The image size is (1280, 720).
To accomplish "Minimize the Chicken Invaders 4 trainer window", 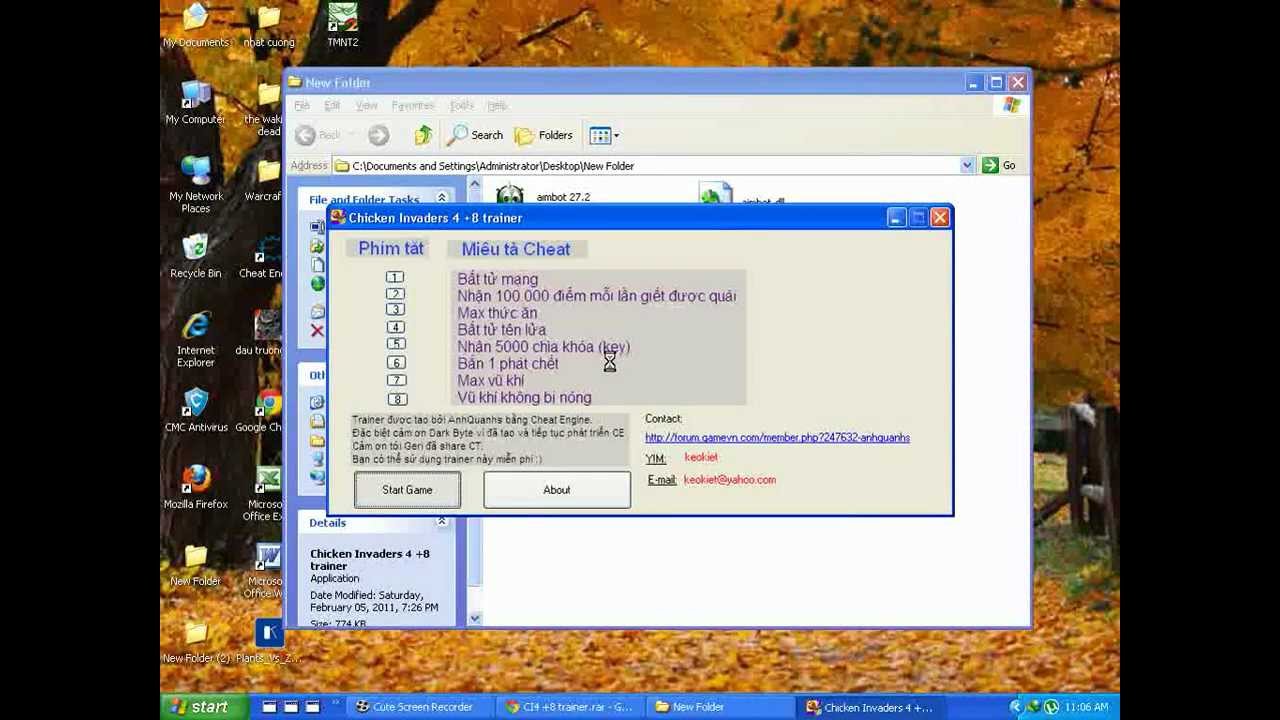I will 896,218.
